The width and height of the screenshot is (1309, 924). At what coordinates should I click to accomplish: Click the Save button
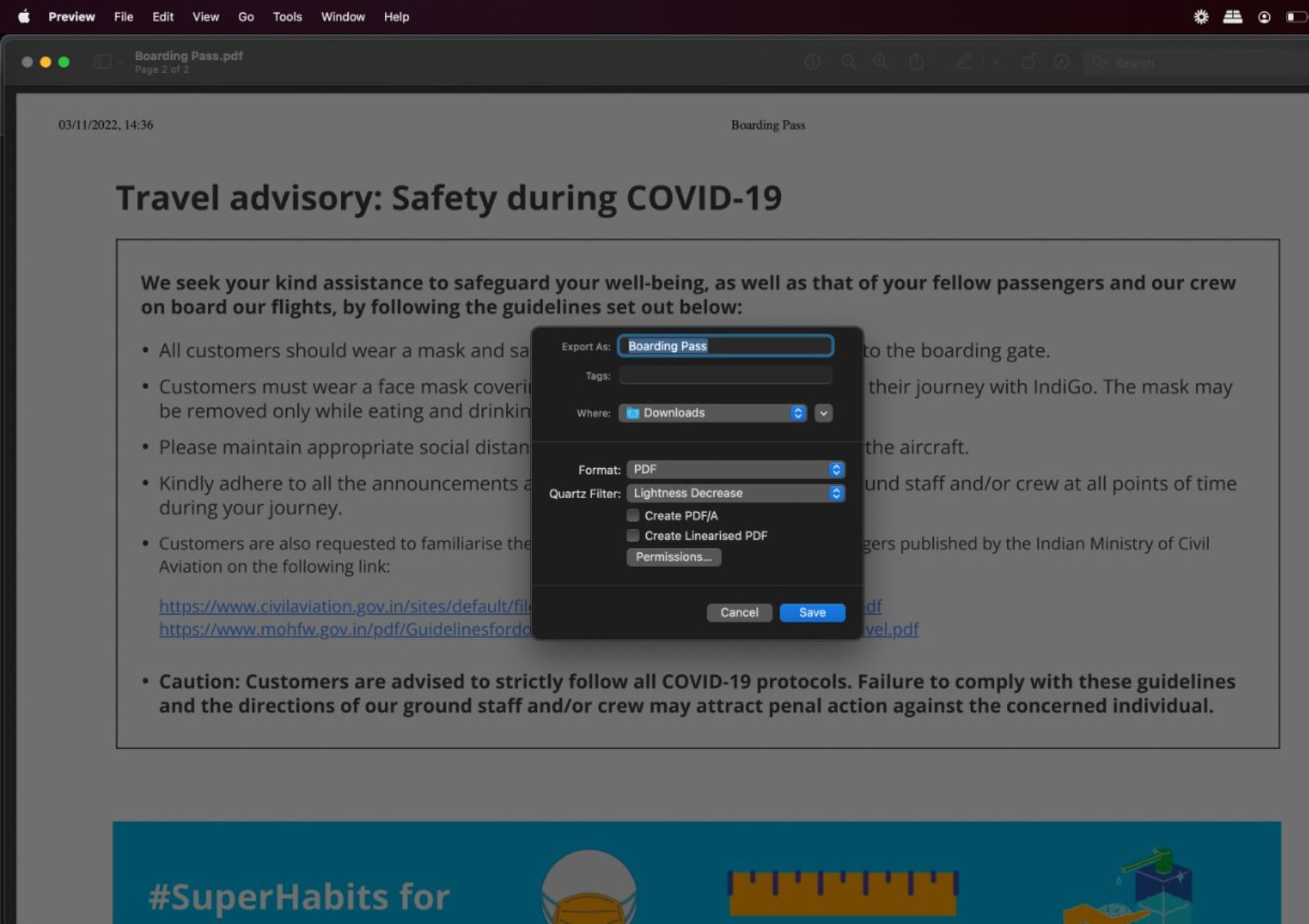click(x=812, y=612)
